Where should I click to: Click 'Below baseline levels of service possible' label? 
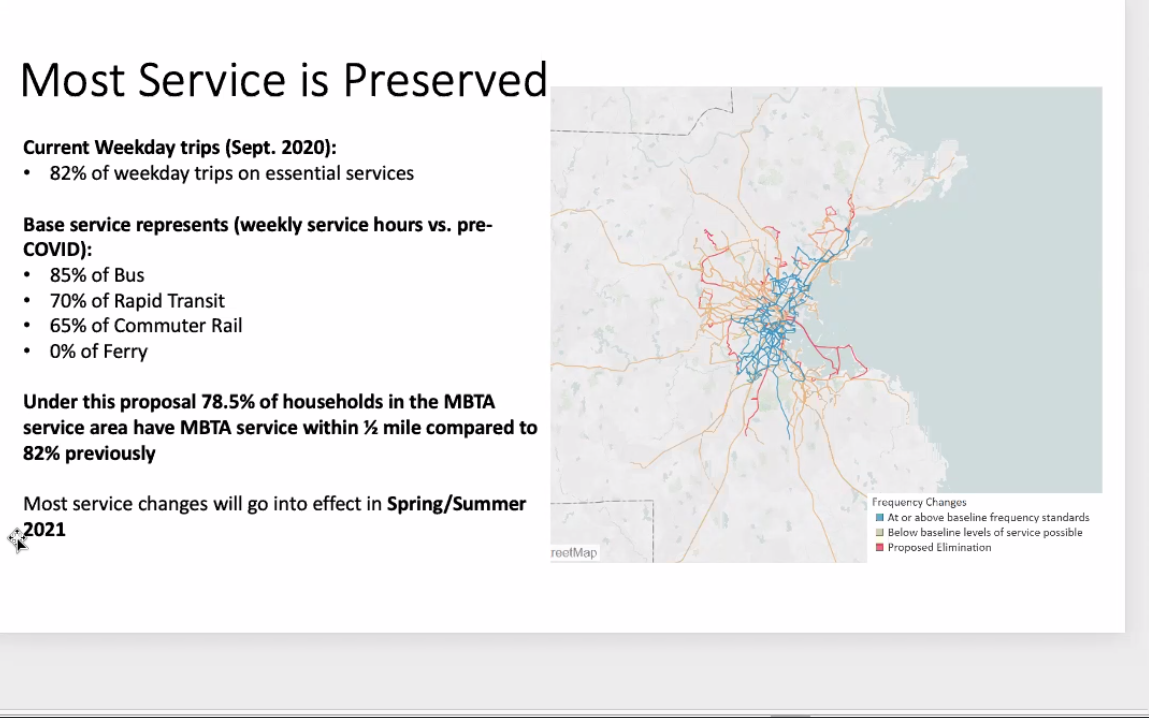pos(985,533)
